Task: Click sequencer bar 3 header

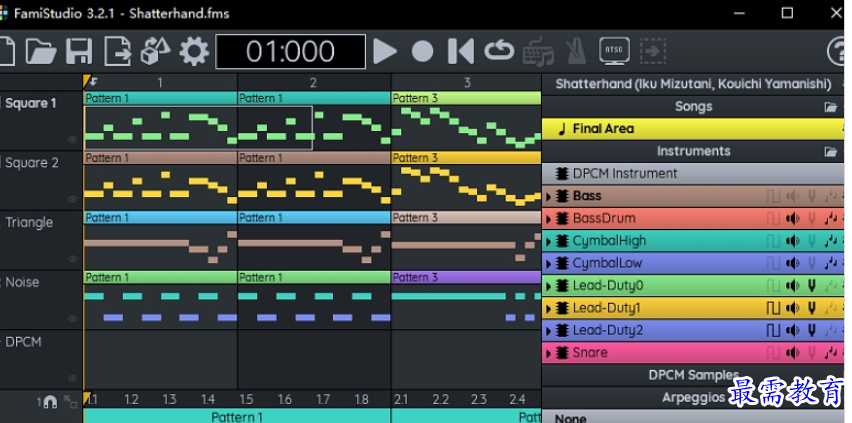Action: pyautogui.click(x=466, y=83)
